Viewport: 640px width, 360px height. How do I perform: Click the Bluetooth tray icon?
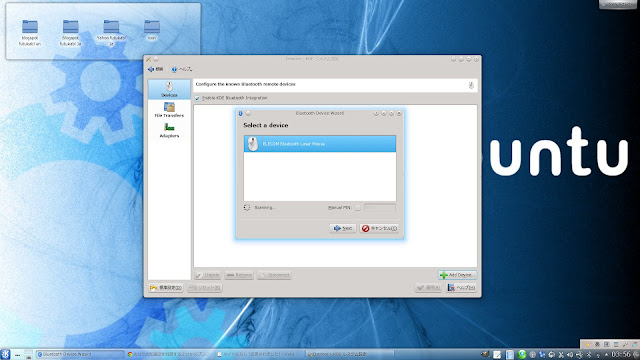coord(589,355)
